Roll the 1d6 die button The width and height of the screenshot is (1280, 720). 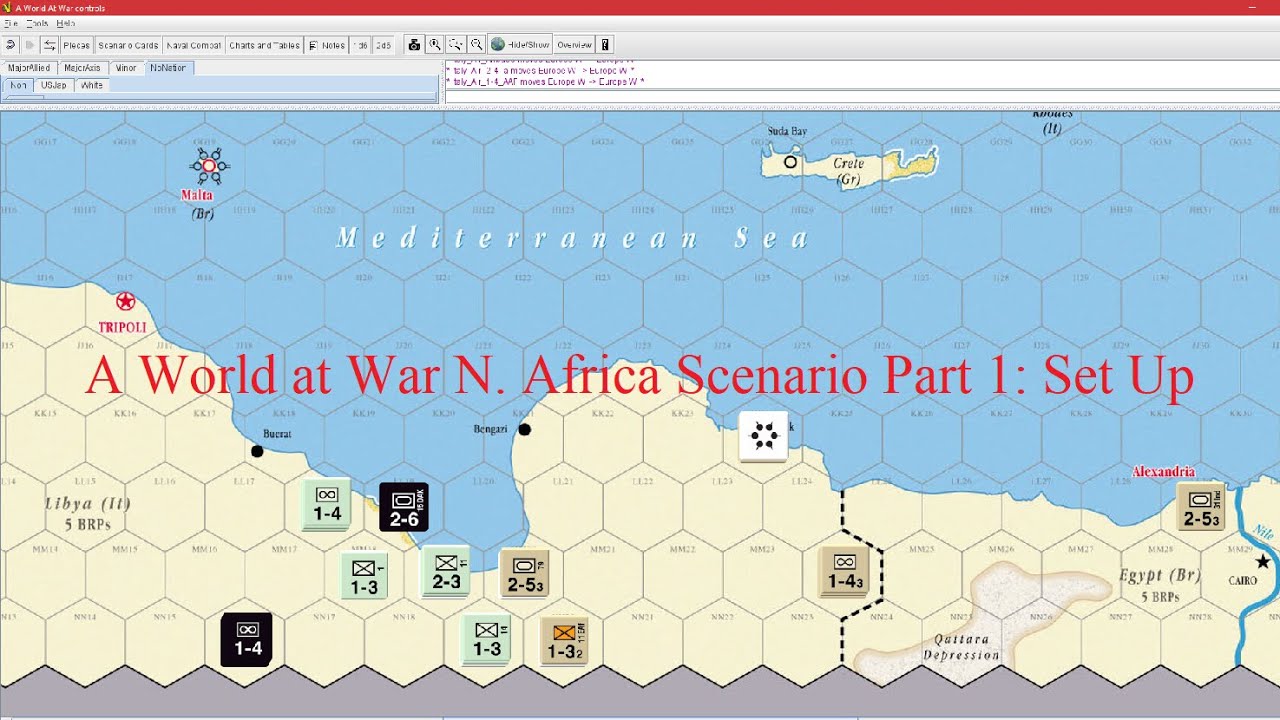pyautogui.click(x=360, y=45)
